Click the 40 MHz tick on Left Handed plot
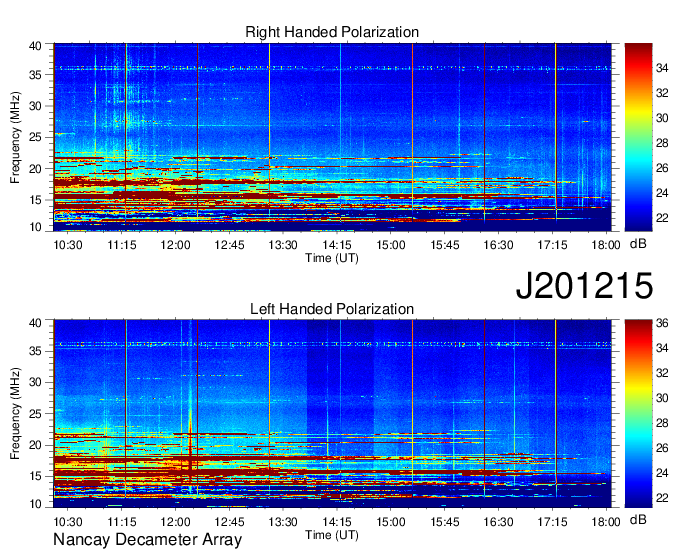This screenshot has width=680, height=552. pos(36,322)
